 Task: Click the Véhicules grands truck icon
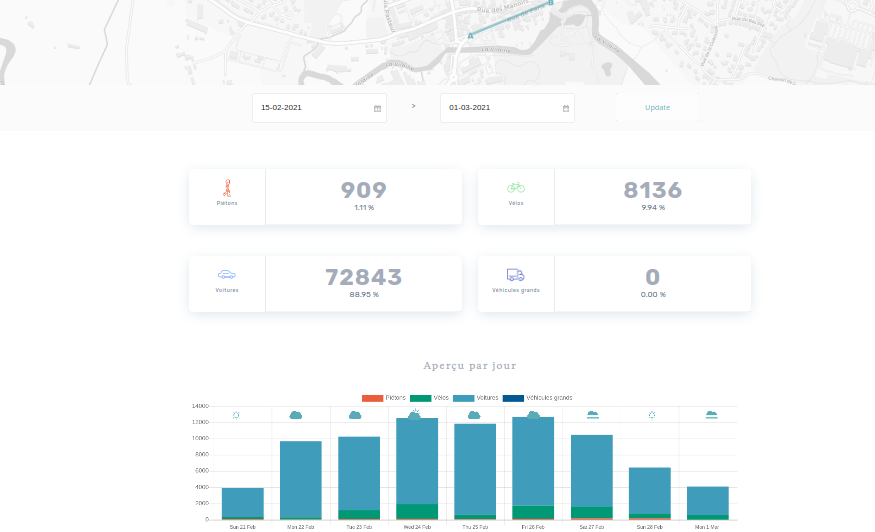515,274
